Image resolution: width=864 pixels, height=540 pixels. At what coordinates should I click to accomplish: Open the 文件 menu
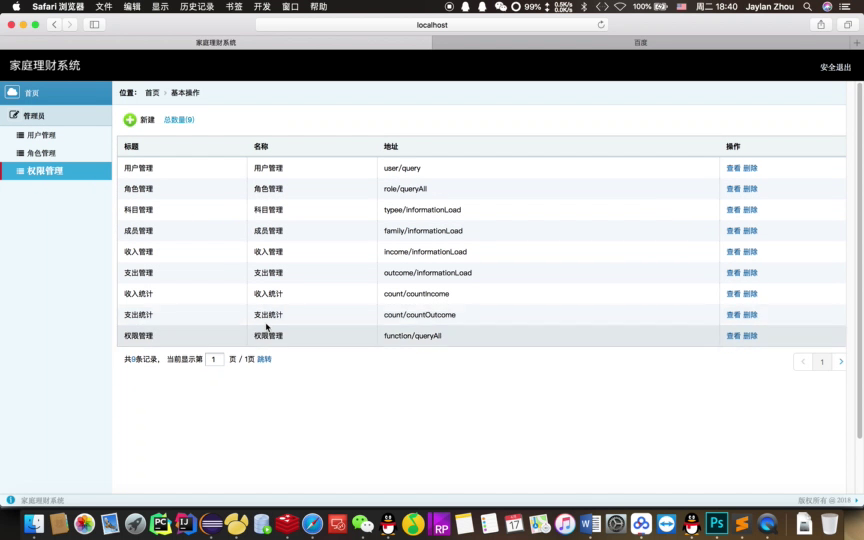pyautogui.click(x=104, y=7)
